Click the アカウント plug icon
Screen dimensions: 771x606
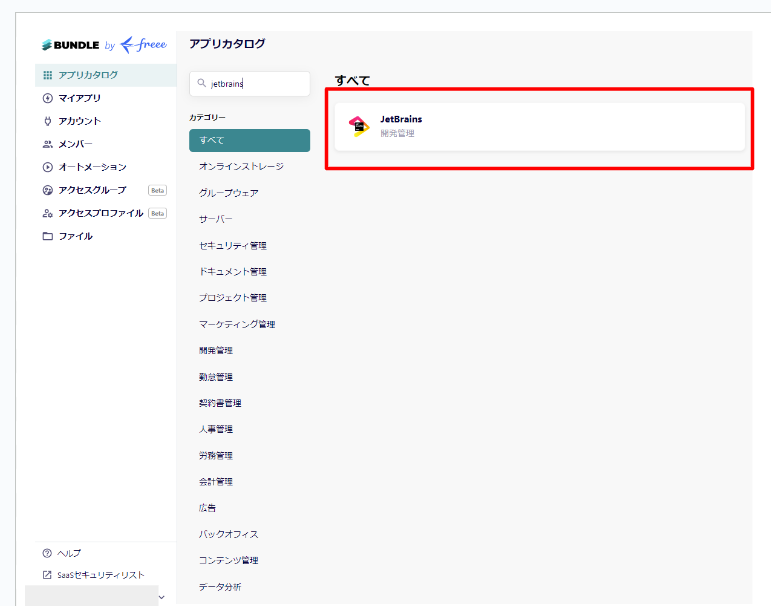(x=48, y=121)
